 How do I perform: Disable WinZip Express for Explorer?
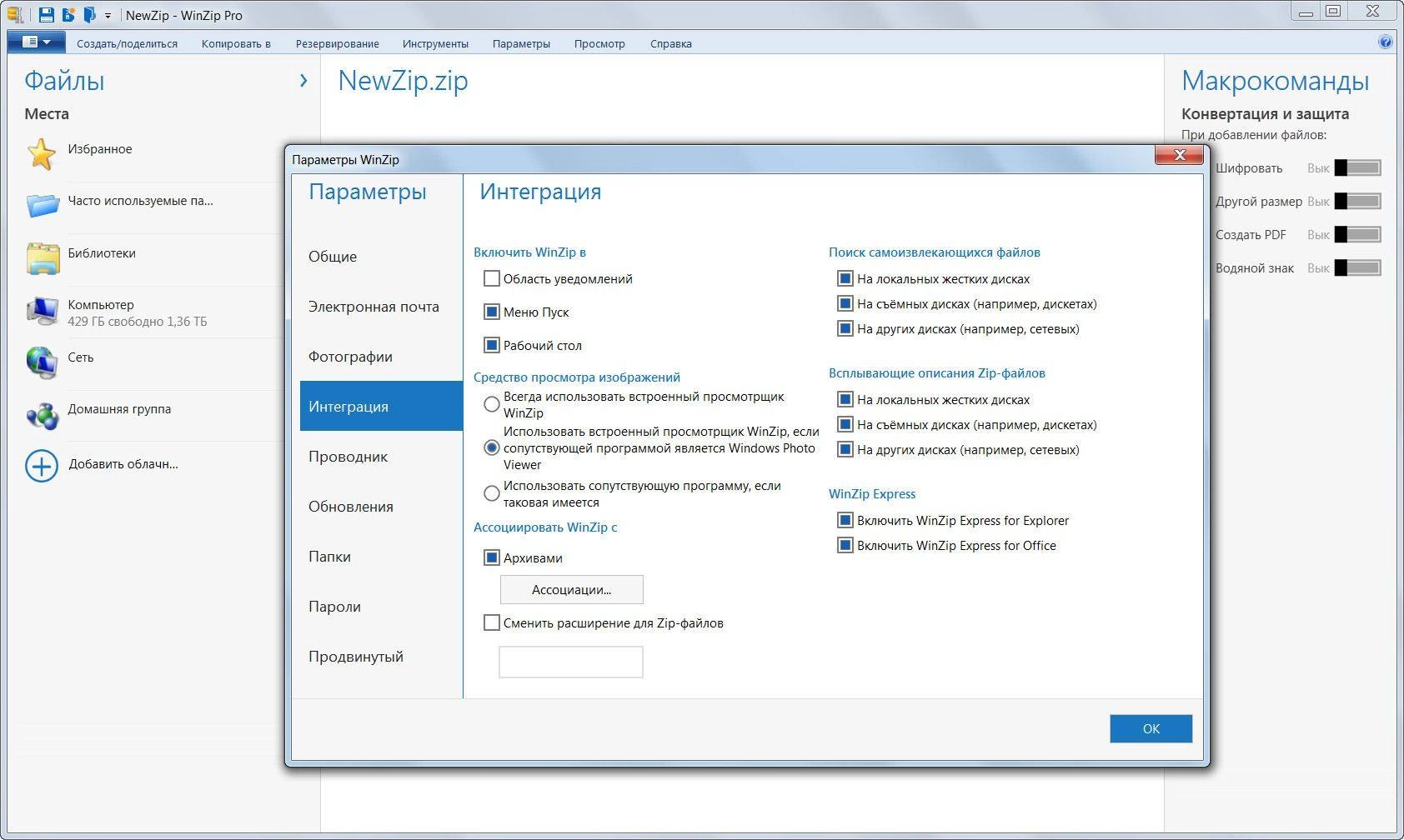pos(845,520)
